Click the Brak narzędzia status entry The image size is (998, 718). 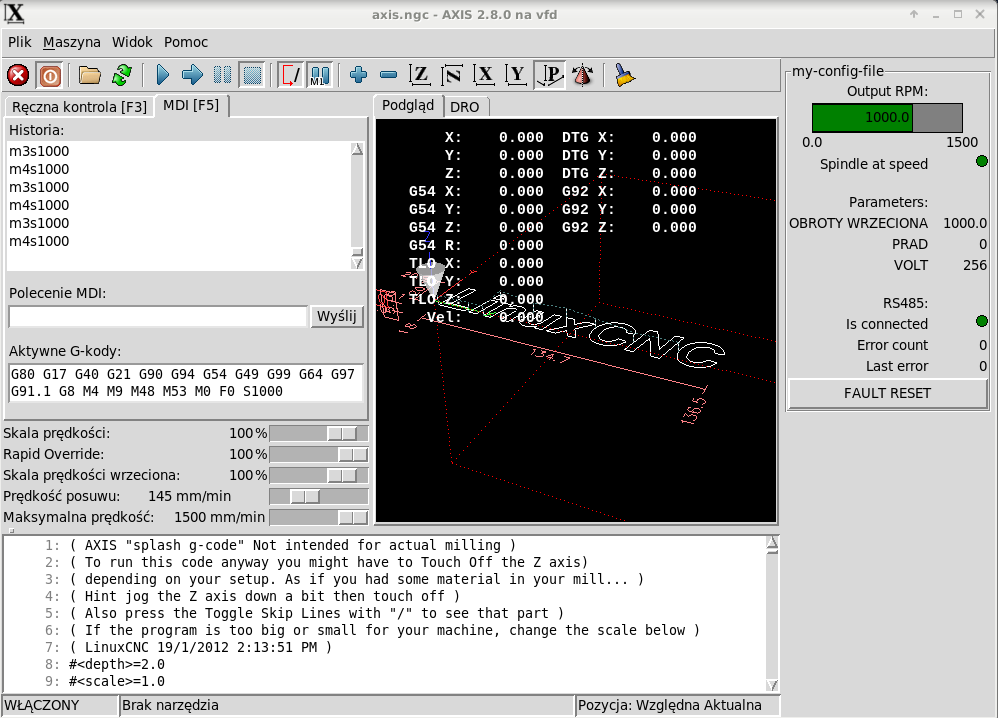(x=347, y=705)
